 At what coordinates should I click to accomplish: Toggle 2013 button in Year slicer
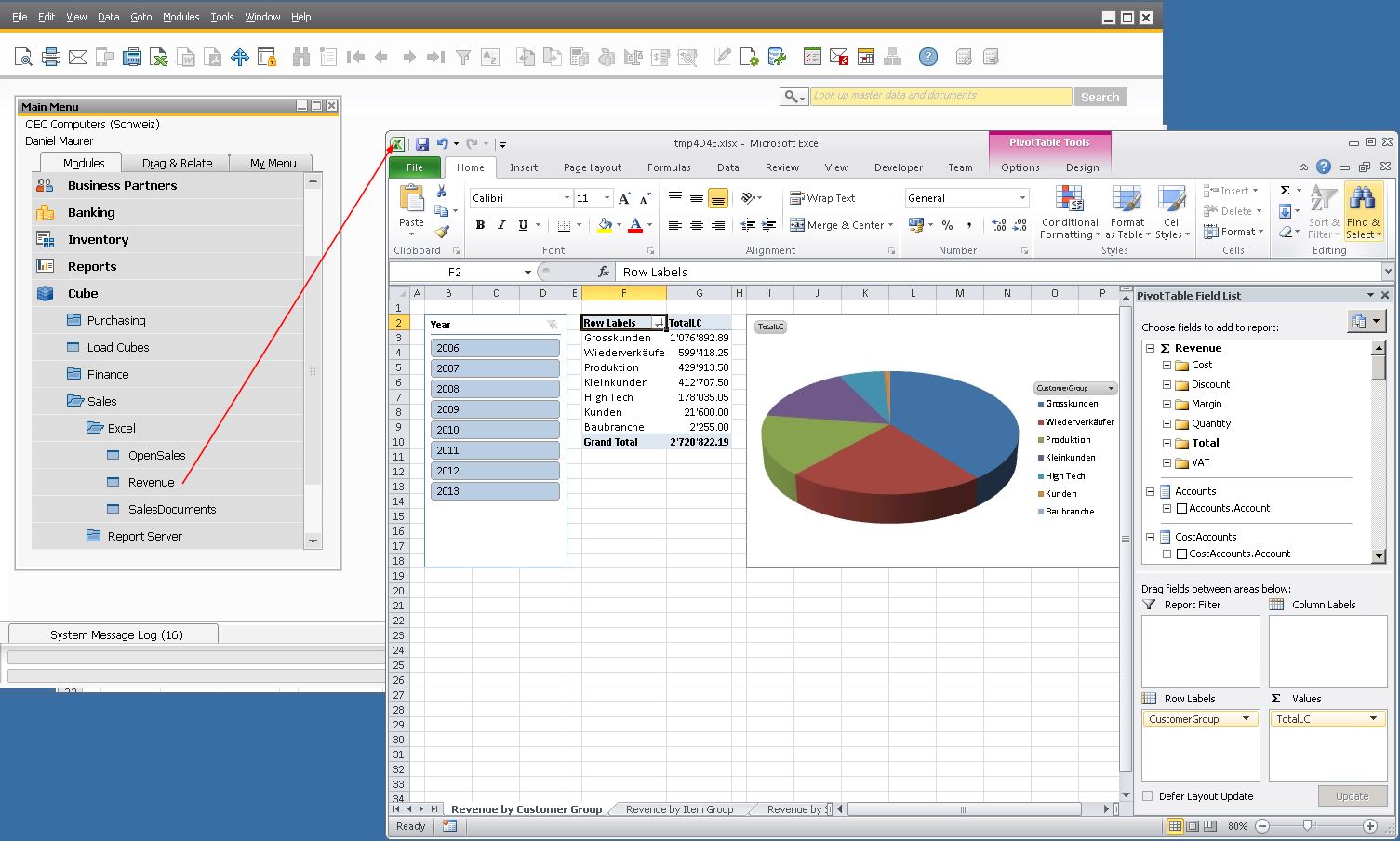click(495, 491)
